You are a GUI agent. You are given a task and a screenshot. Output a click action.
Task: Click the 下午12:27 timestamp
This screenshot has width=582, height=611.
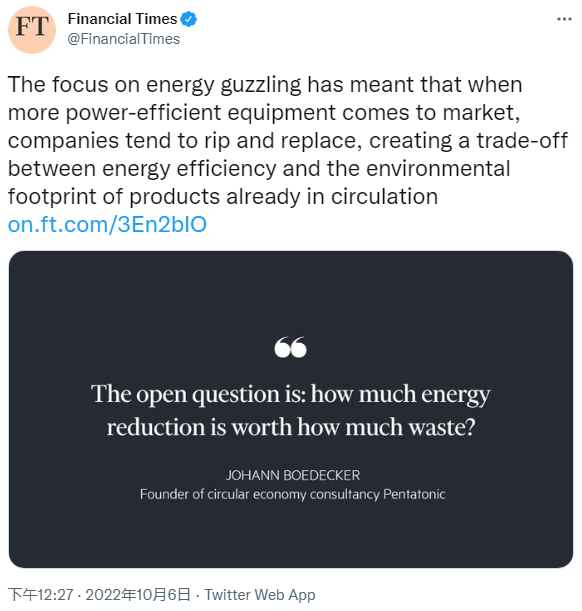point(41,595)
